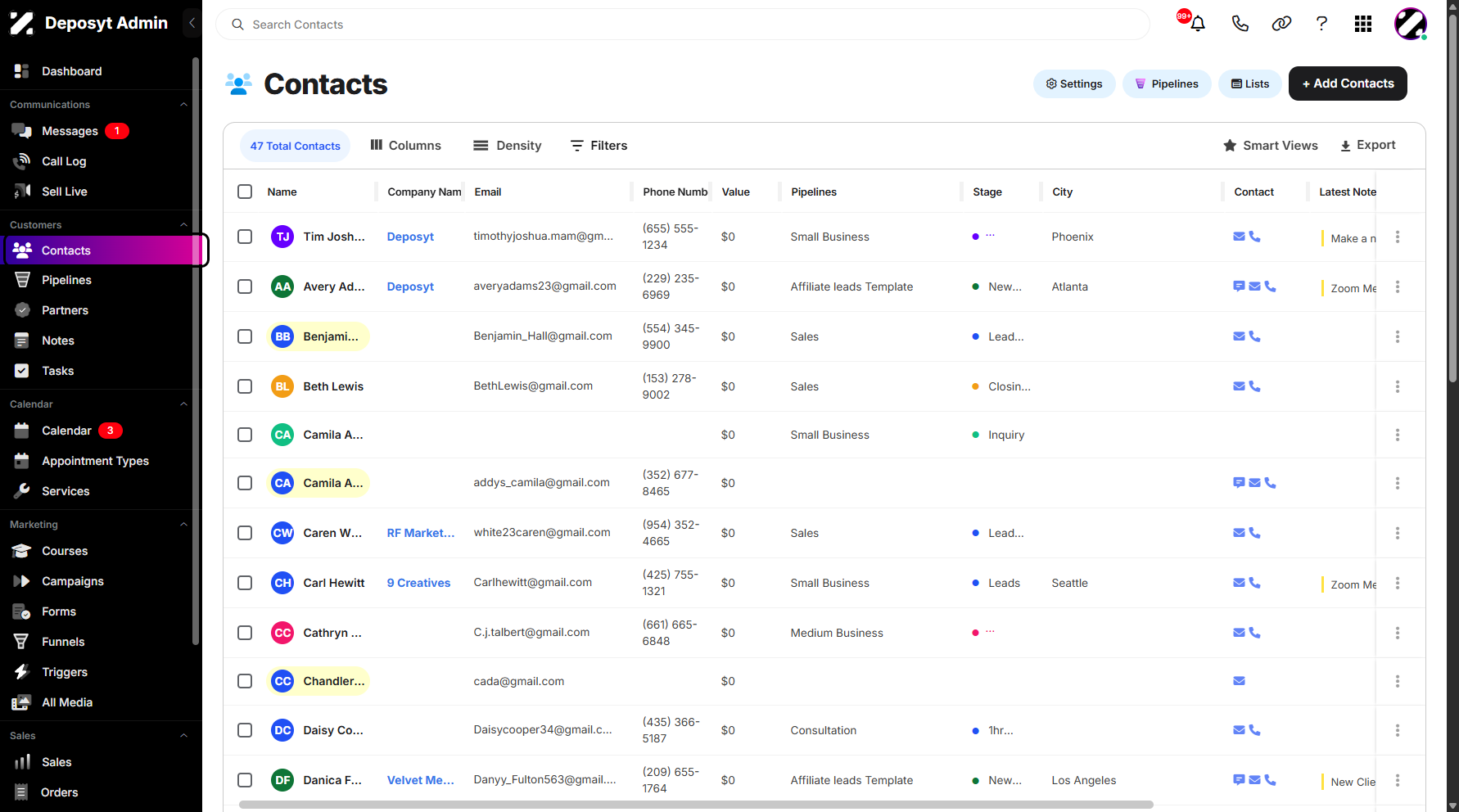Open the 9 Creatives company link

pyautogui.click(x=418, y=583)
